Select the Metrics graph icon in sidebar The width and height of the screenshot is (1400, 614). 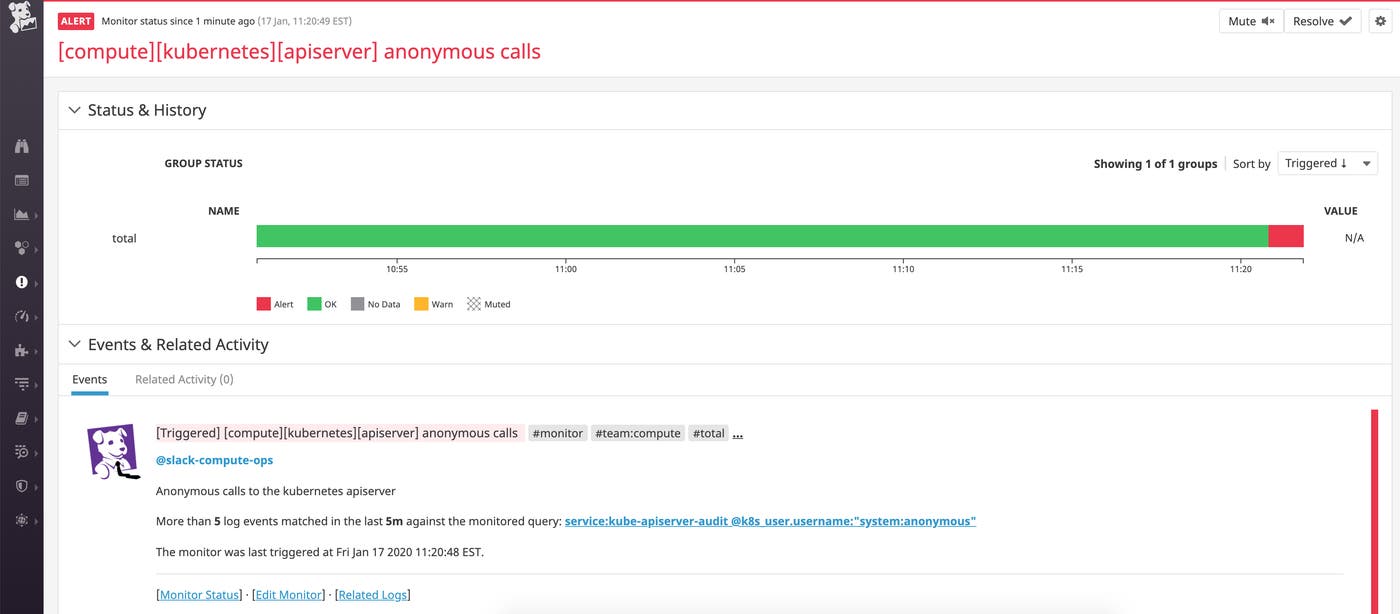coord(22,214)
